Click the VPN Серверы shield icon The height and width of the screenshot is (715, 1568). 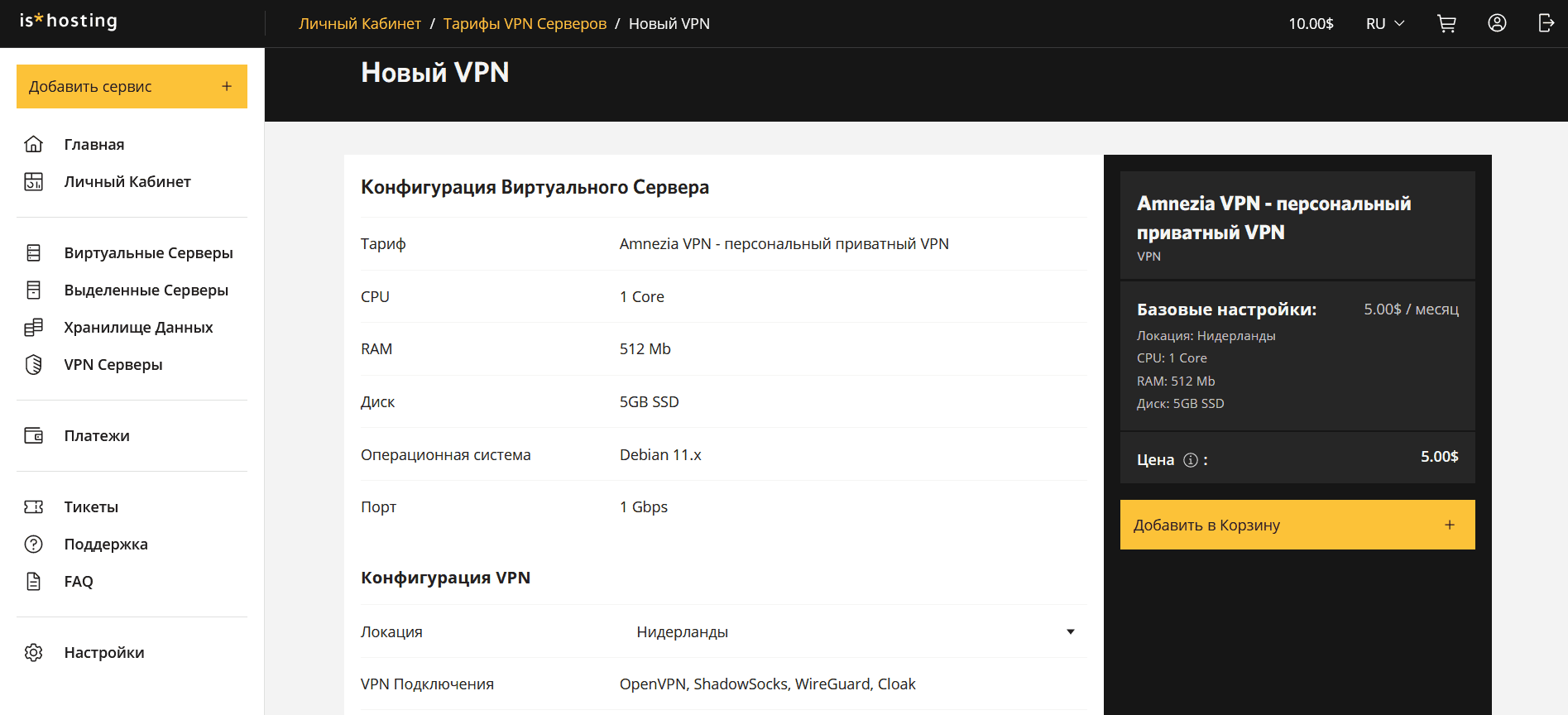34,365
